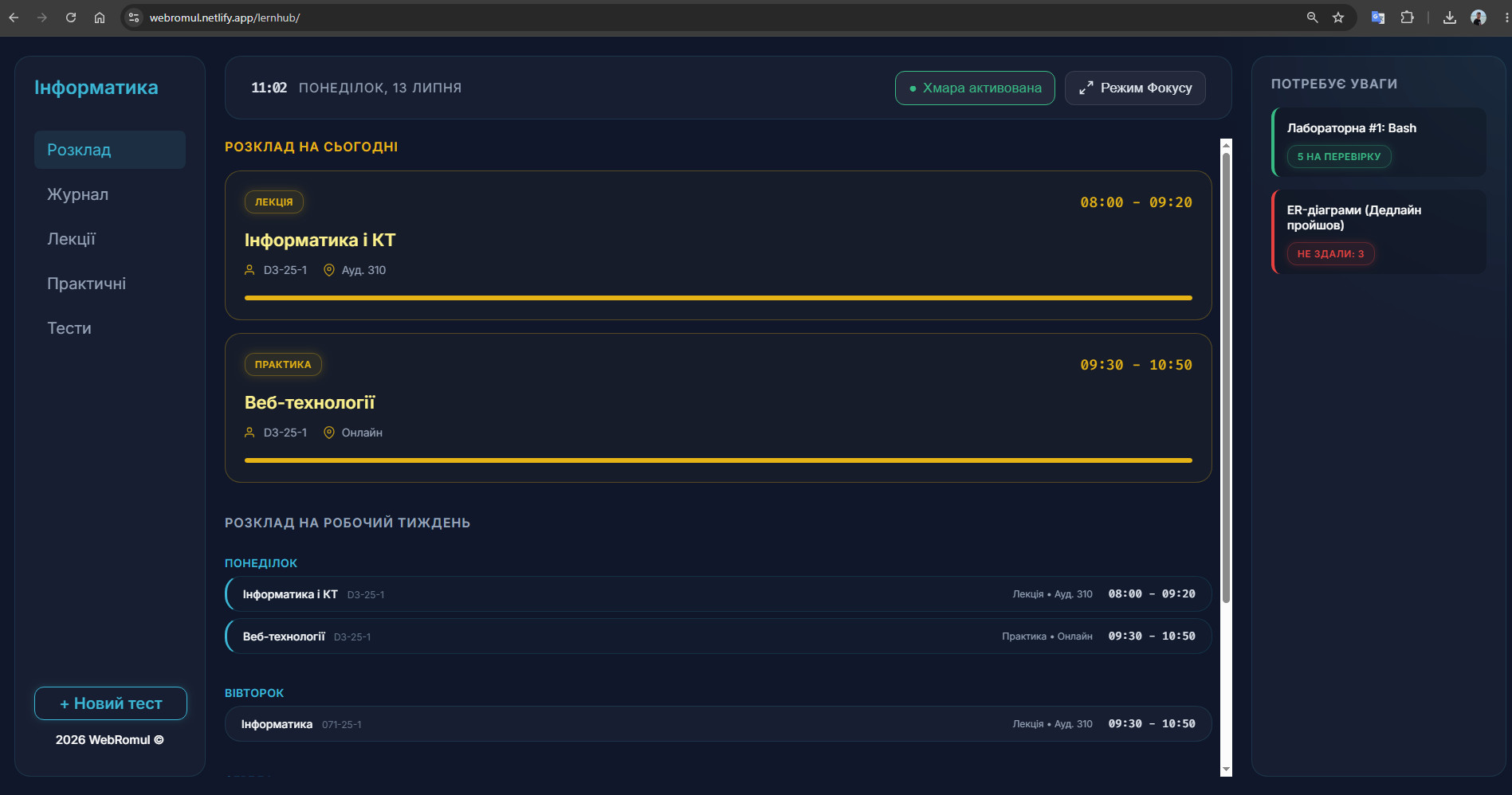Viewport: 1512px width, 795px height.
Task: Click the browser zoom magnifier icon
Action: coord(1312,18)
